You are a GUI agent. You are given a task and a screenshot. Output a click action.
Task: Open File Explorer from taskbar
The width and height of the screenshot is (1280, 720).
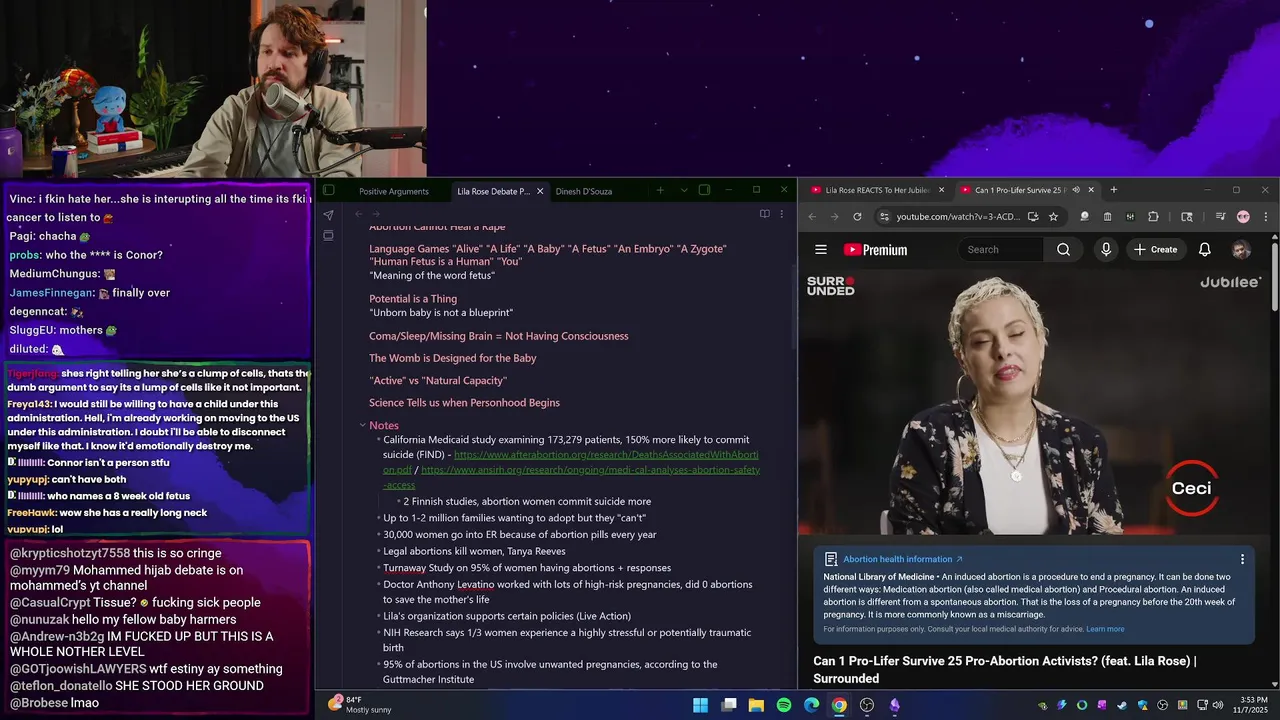(x=756, y=705)
